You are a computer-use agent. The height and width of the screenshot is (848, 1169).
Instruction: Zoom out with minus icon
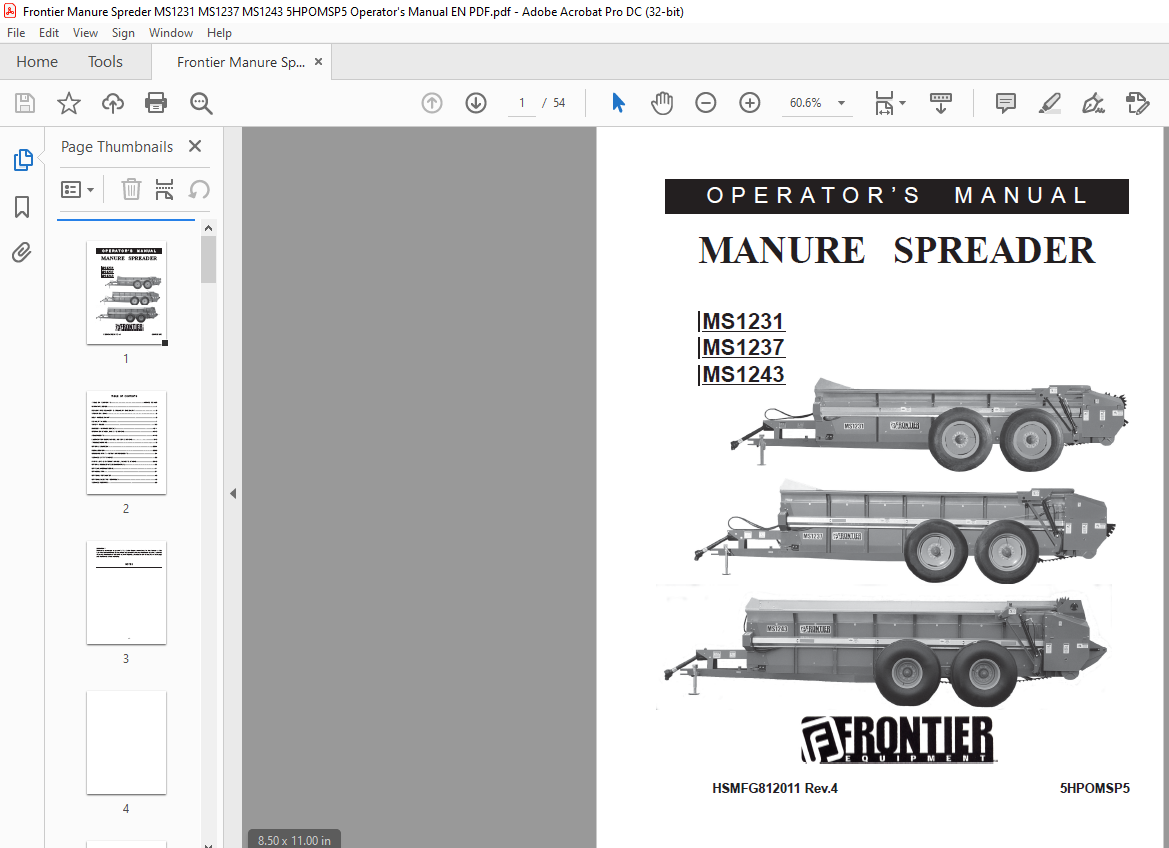(x=705, y=103)
